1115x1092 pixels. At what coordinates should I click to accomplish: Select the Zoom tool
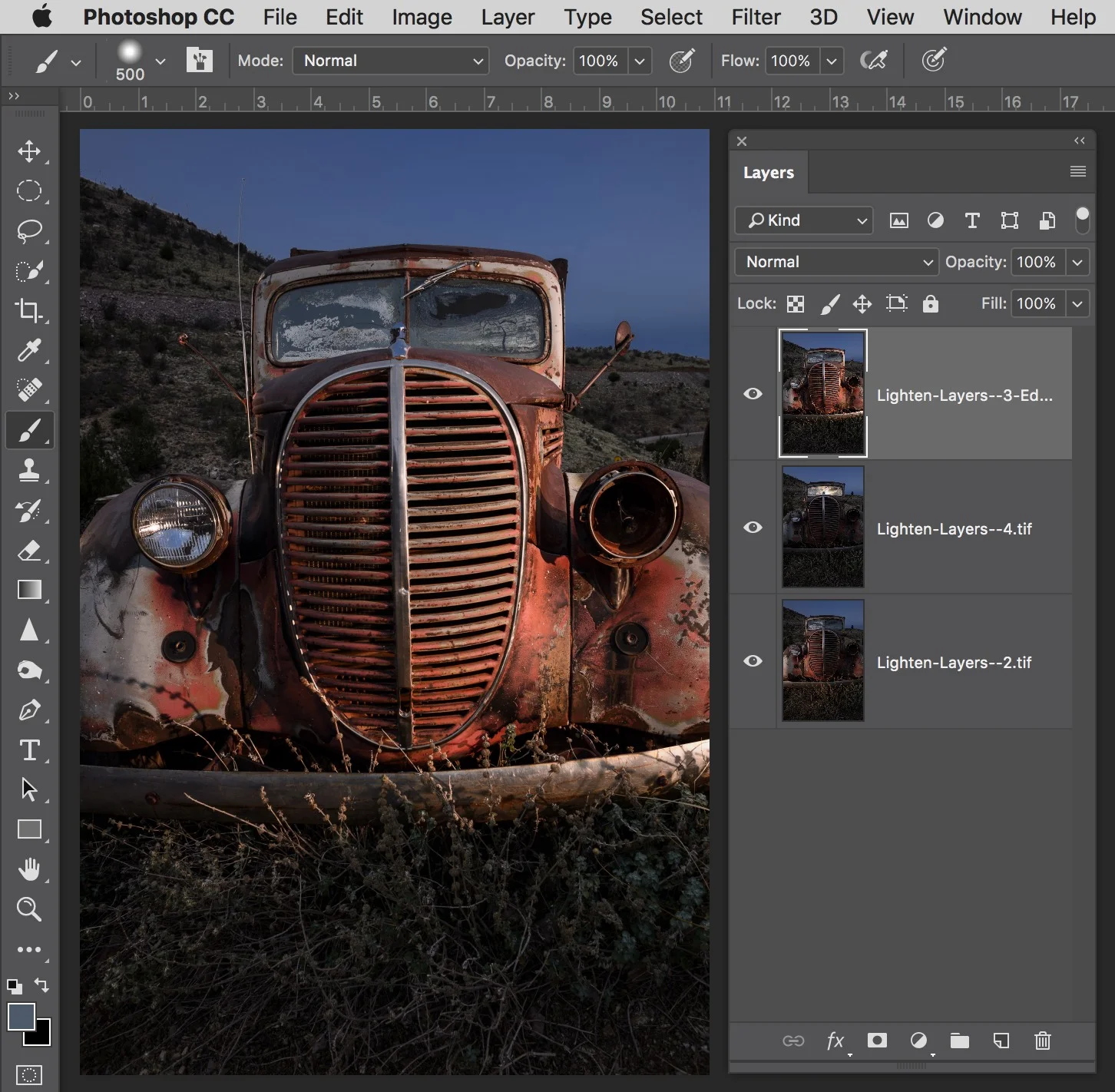point(29,909)
